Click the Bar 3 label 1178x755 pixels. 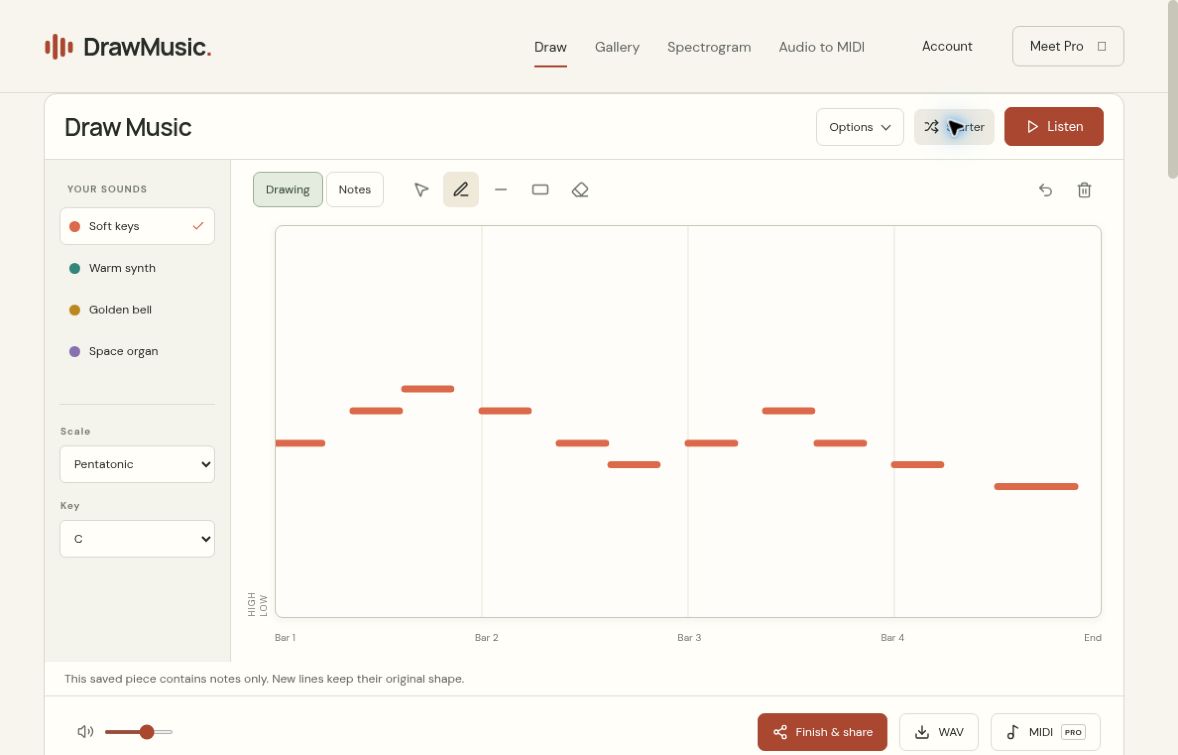pos(689,638)
